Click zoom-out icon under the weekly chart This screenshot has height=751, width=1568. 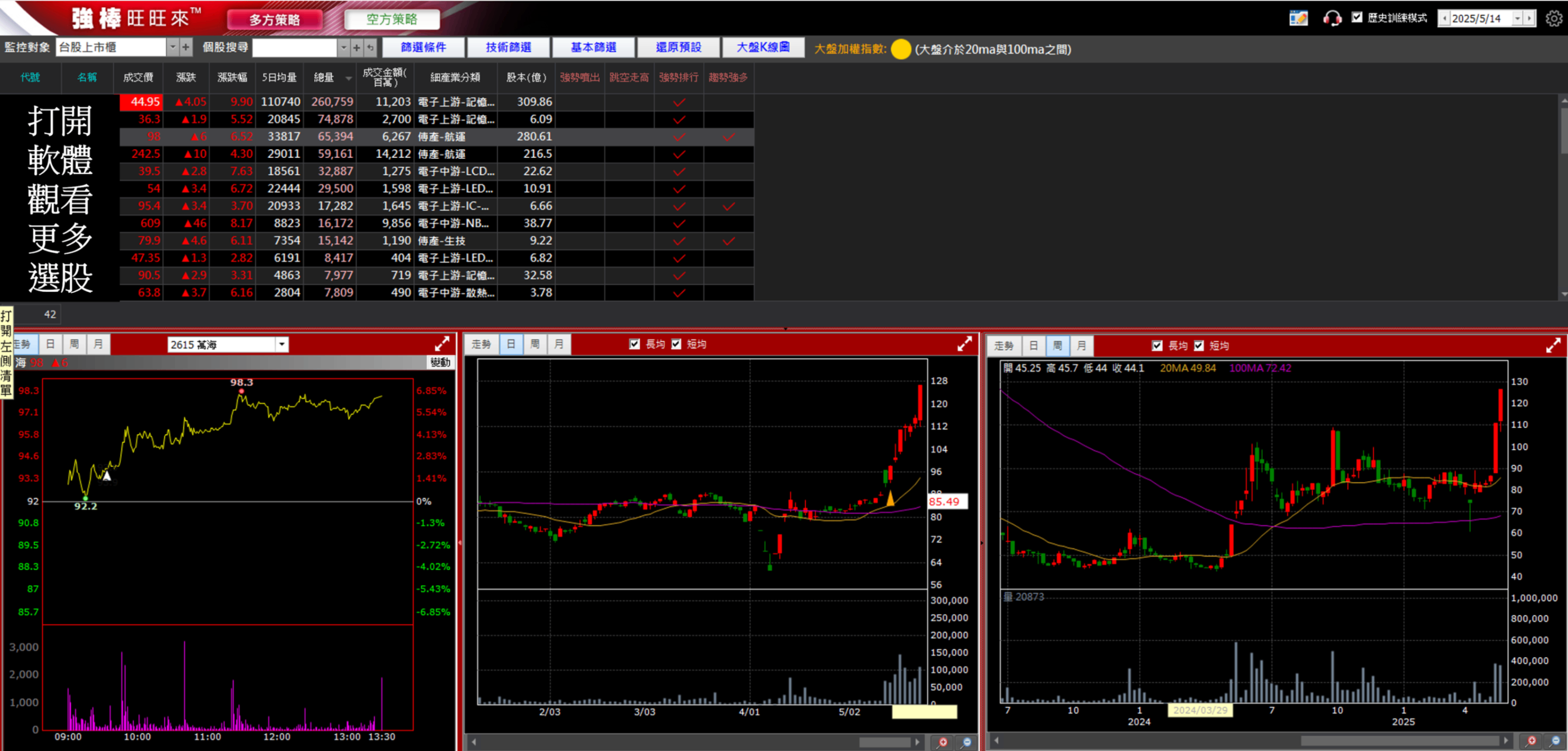pyautogui.click(x=1555, y=741)
